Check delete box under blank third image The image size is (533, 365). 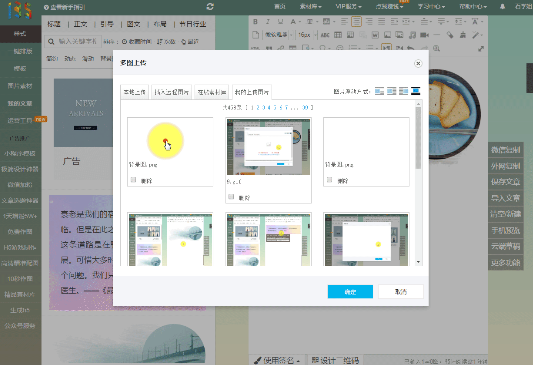329,180
